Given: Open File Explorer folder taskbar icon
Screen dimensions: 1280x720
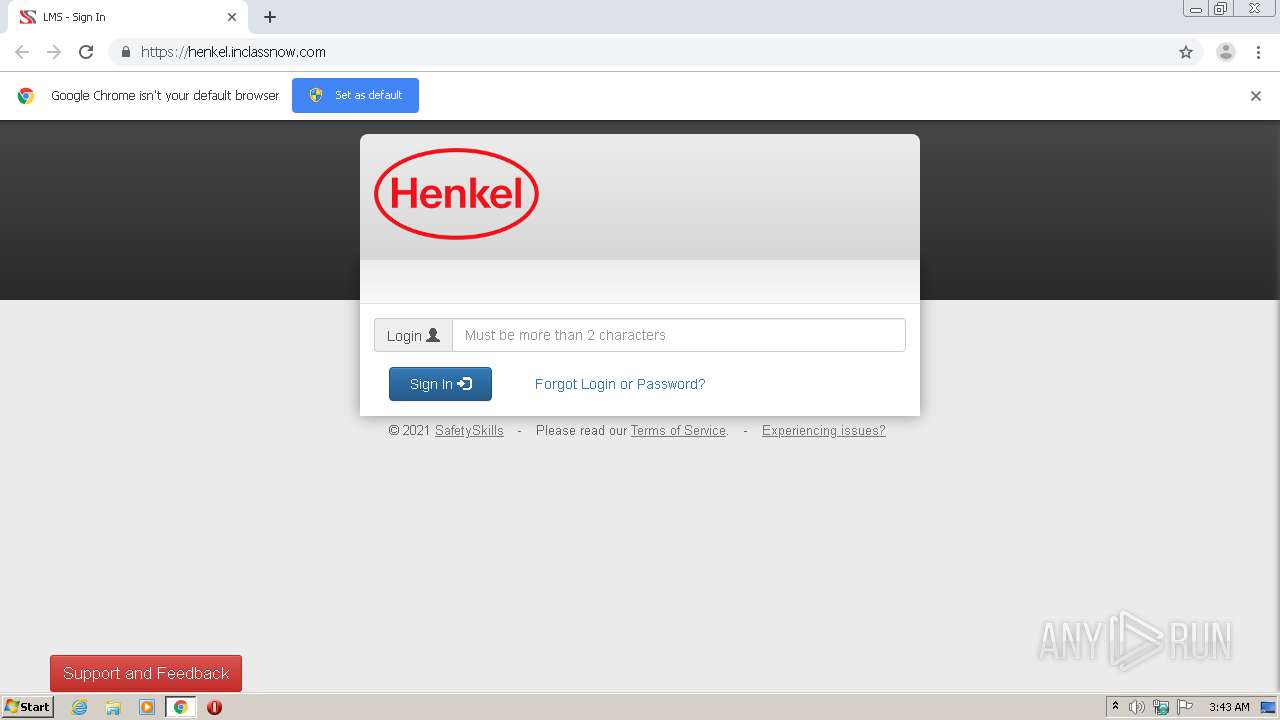Looking at the screenshot, I should [x=113, y=707].
